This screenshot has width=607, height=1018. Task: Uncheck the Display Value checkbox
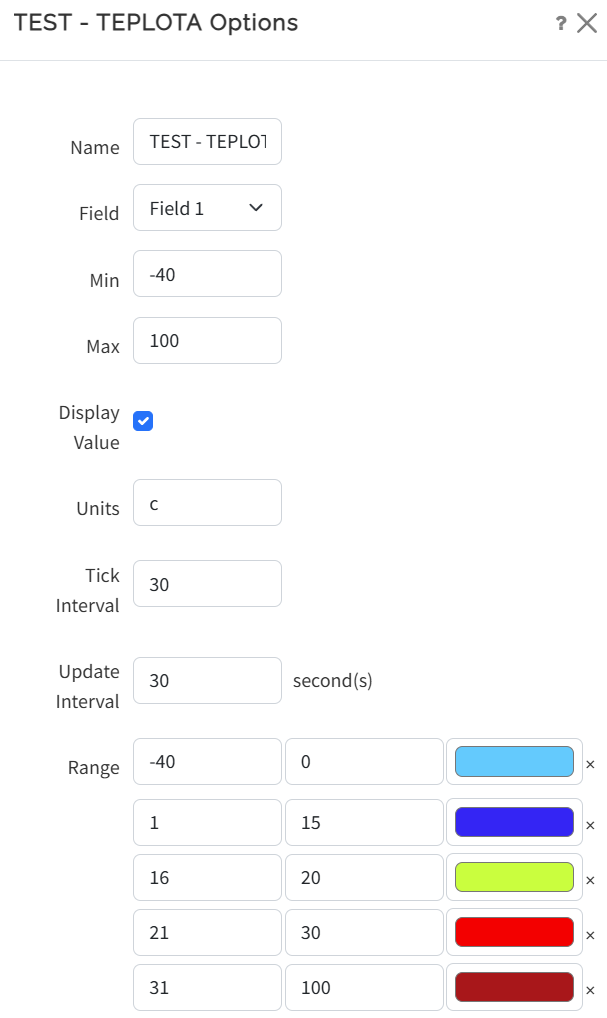tap(144, 421)
